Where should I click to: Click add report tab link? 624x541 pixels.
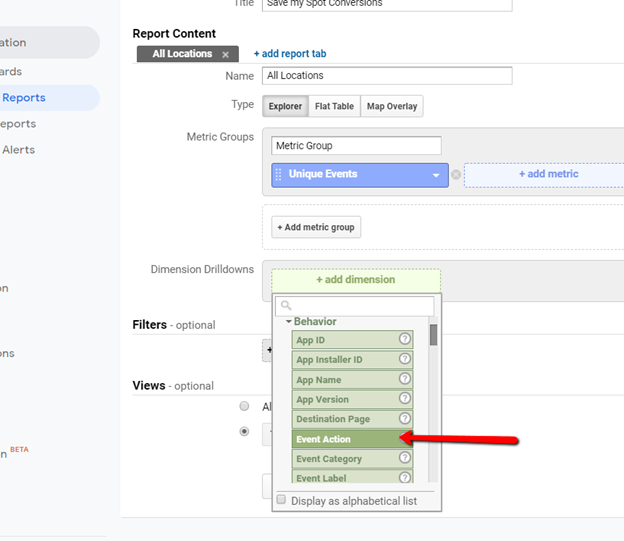click(290, 54)
